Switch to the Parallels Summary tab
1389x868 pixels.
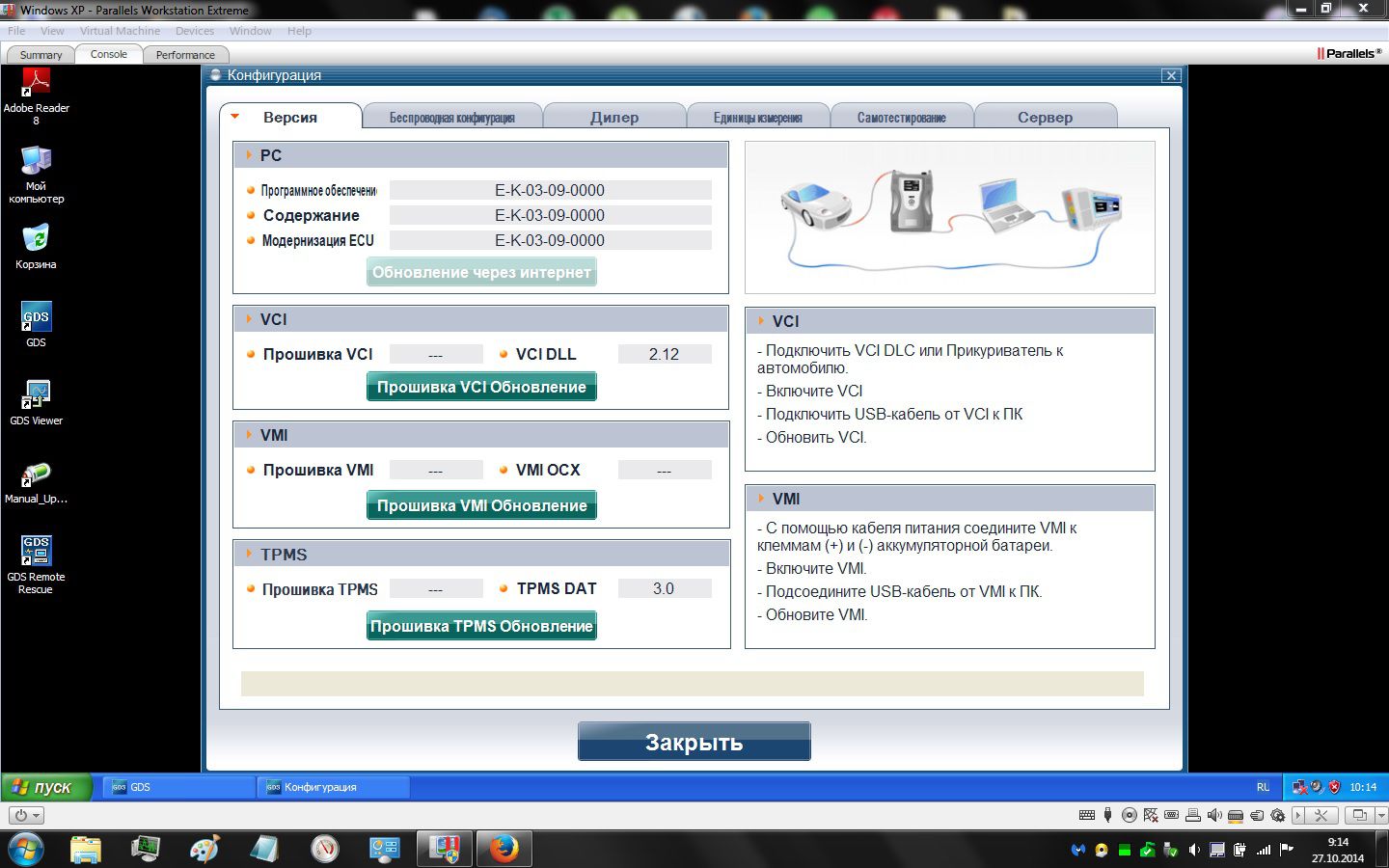(41, 55)
